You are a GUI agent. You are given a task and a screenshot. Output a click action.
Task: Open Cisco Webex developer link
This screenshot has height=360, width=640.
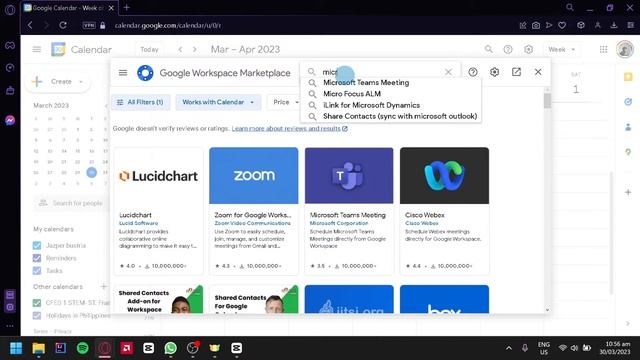click(x=422, y=223)
